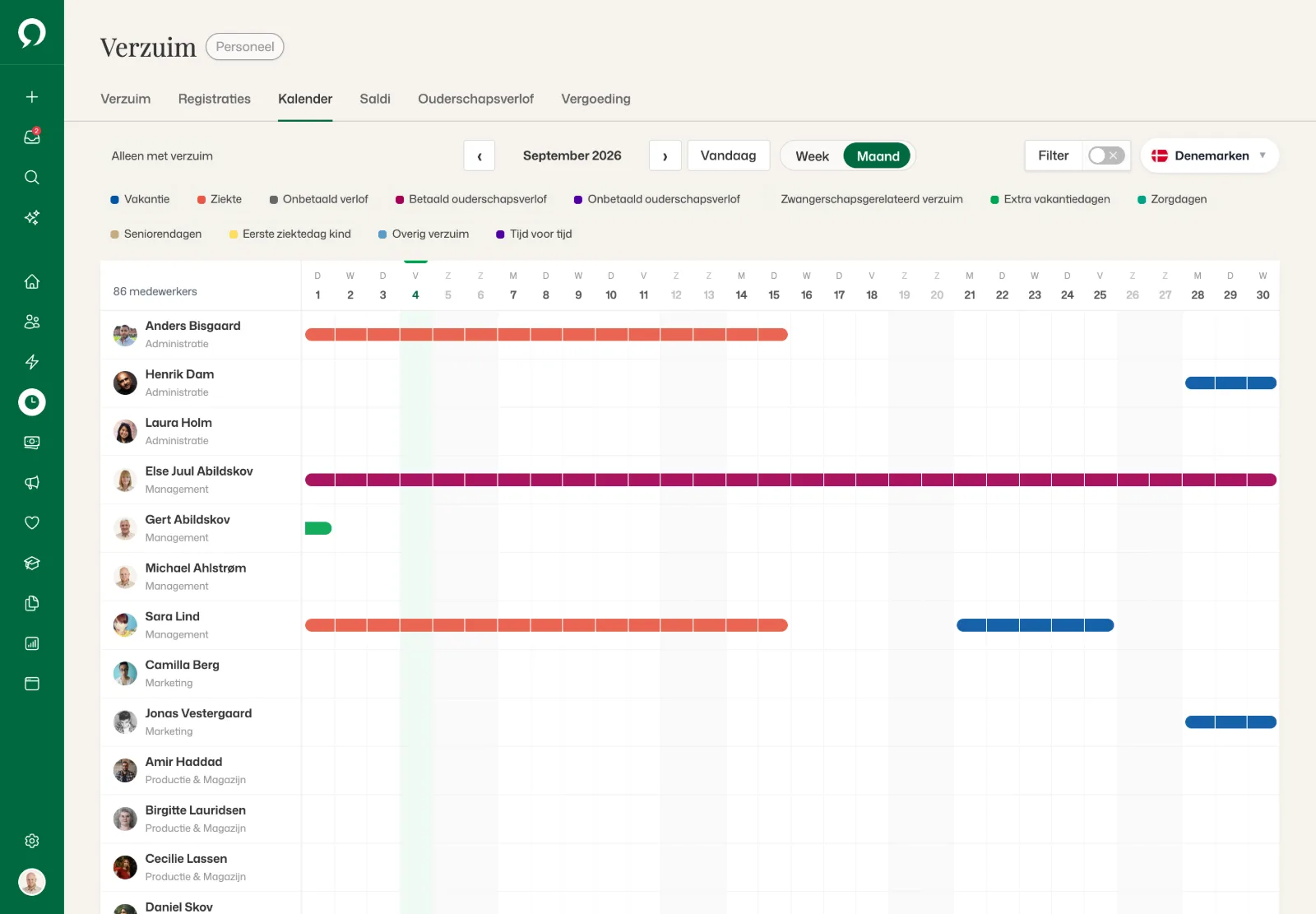Go to next month with right chevron
This screenshot has width=1316, height=914.
(x=665, y=155)
